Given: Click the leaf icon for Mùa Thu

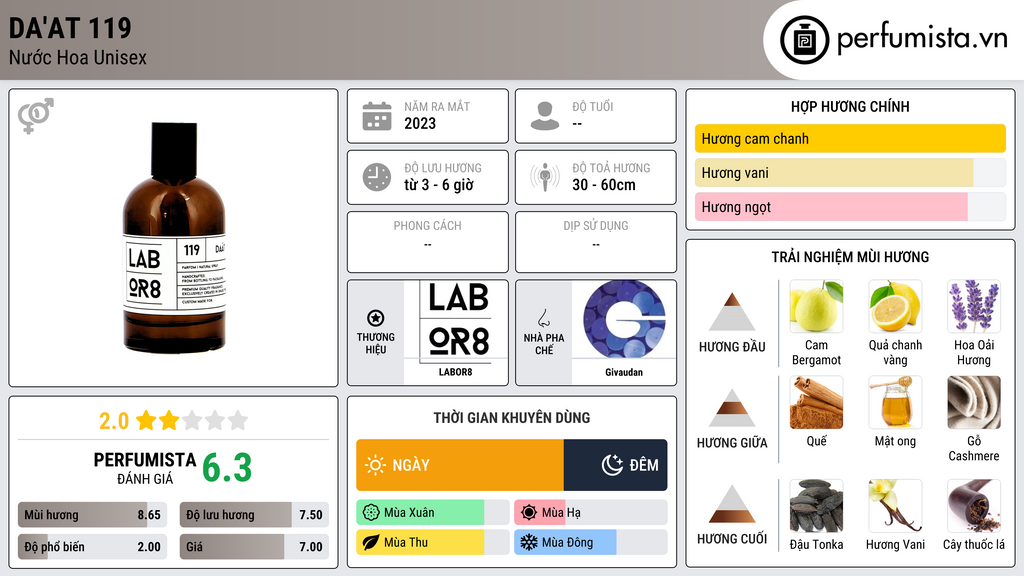Looking at the screenshot, I should [371, 542].
